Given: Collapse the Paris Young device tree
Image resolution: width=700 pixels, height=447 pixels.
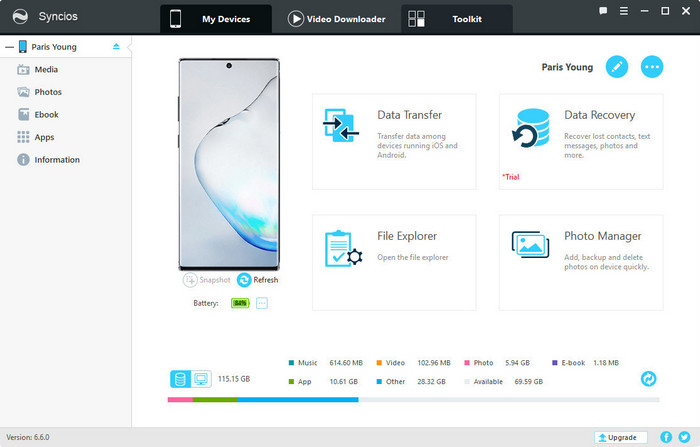Looking at the screenshot, I should click(x=9, y=47).
